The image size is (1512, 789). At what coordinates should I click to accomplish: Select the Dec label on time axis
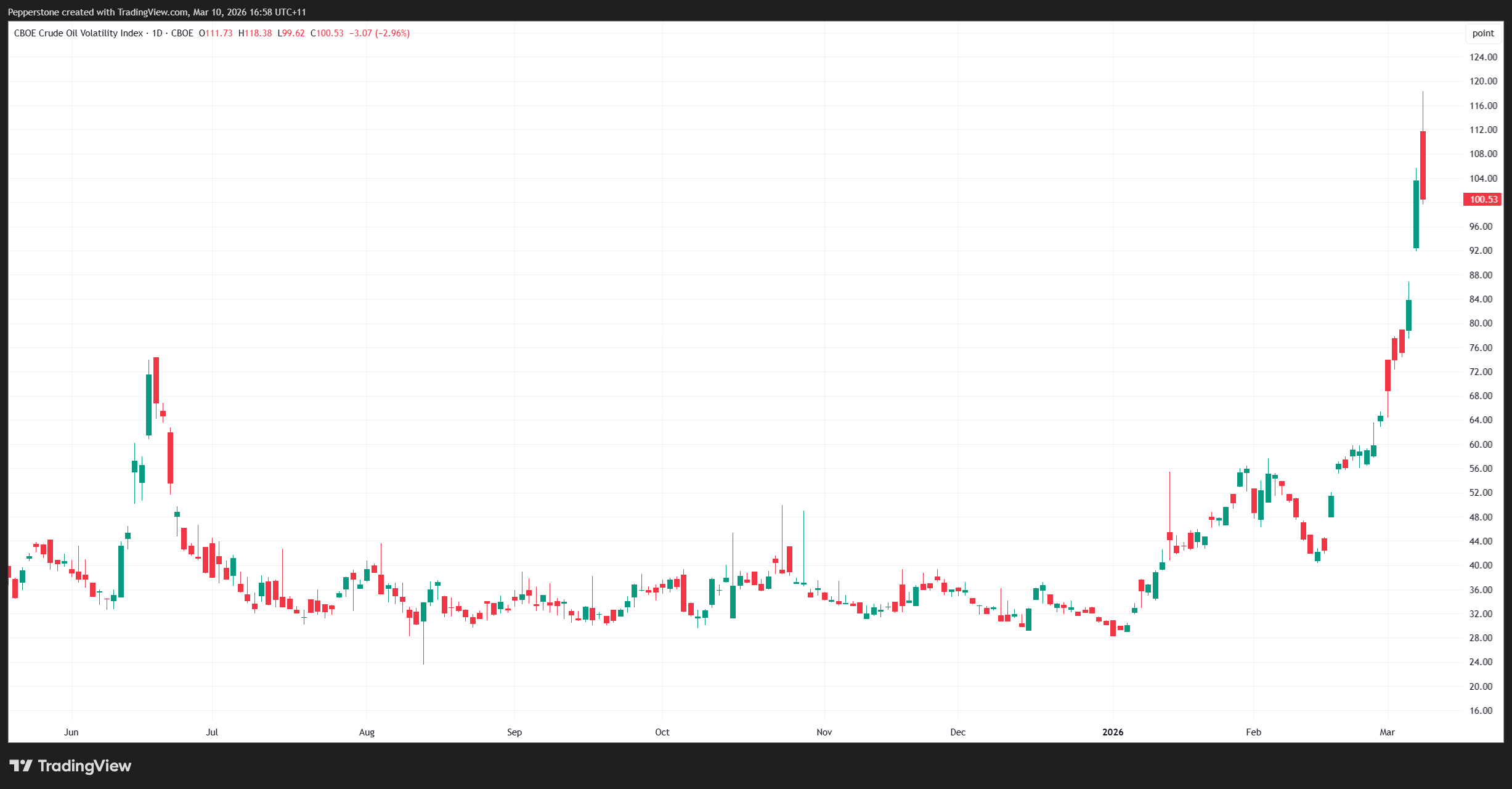point(957,732)
